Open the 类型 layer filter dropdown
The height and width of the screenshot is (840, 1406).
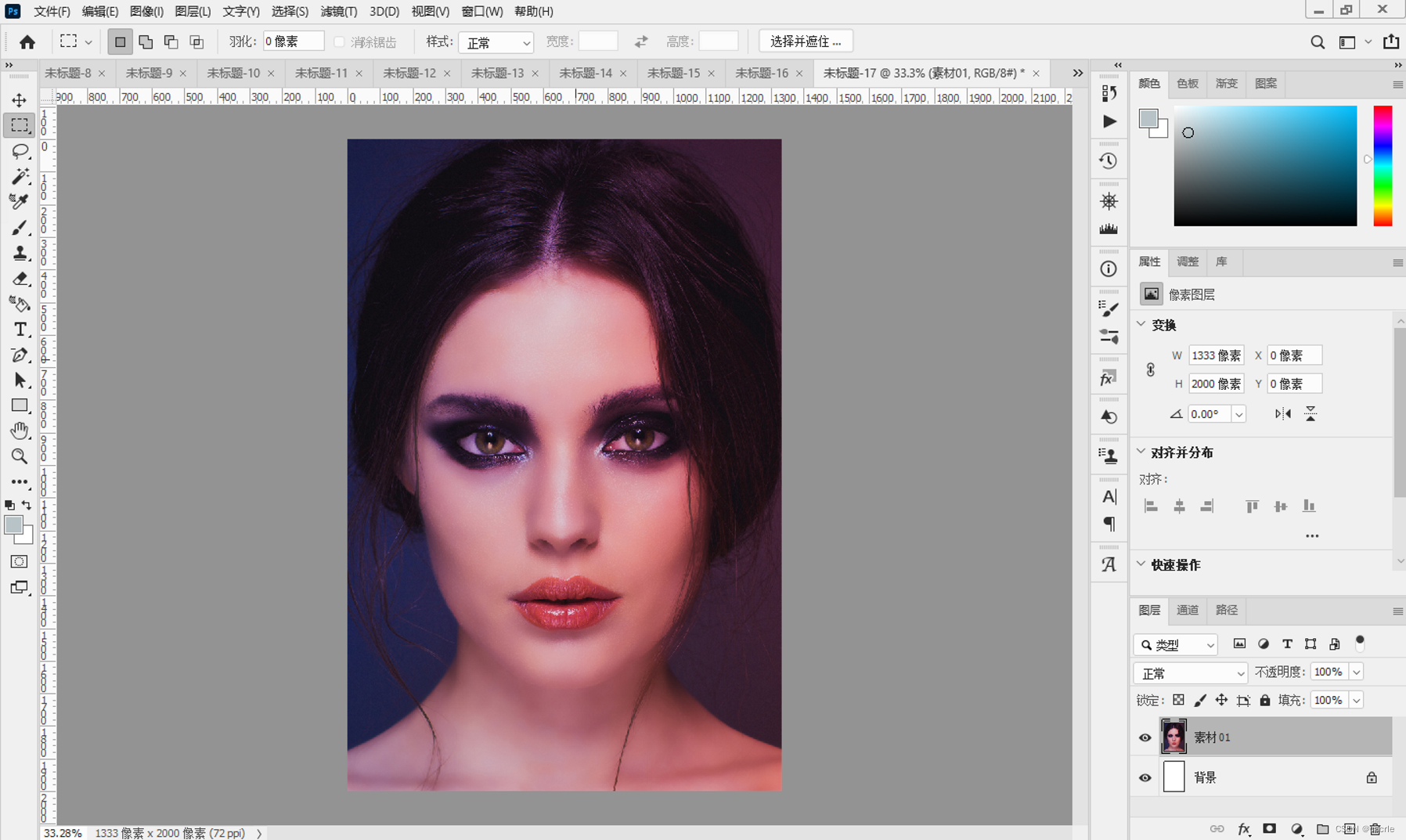coord(1175,644)
